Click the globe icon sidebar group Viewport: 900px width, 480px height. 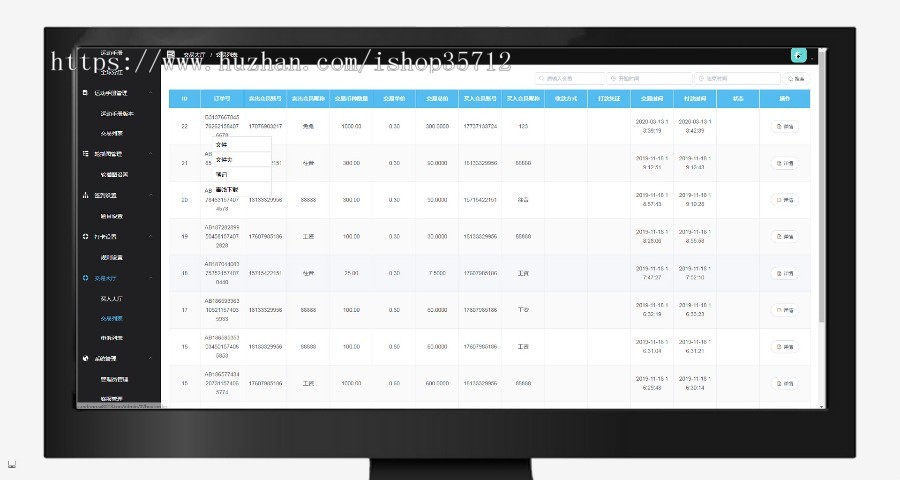click(x=86, y=358)
